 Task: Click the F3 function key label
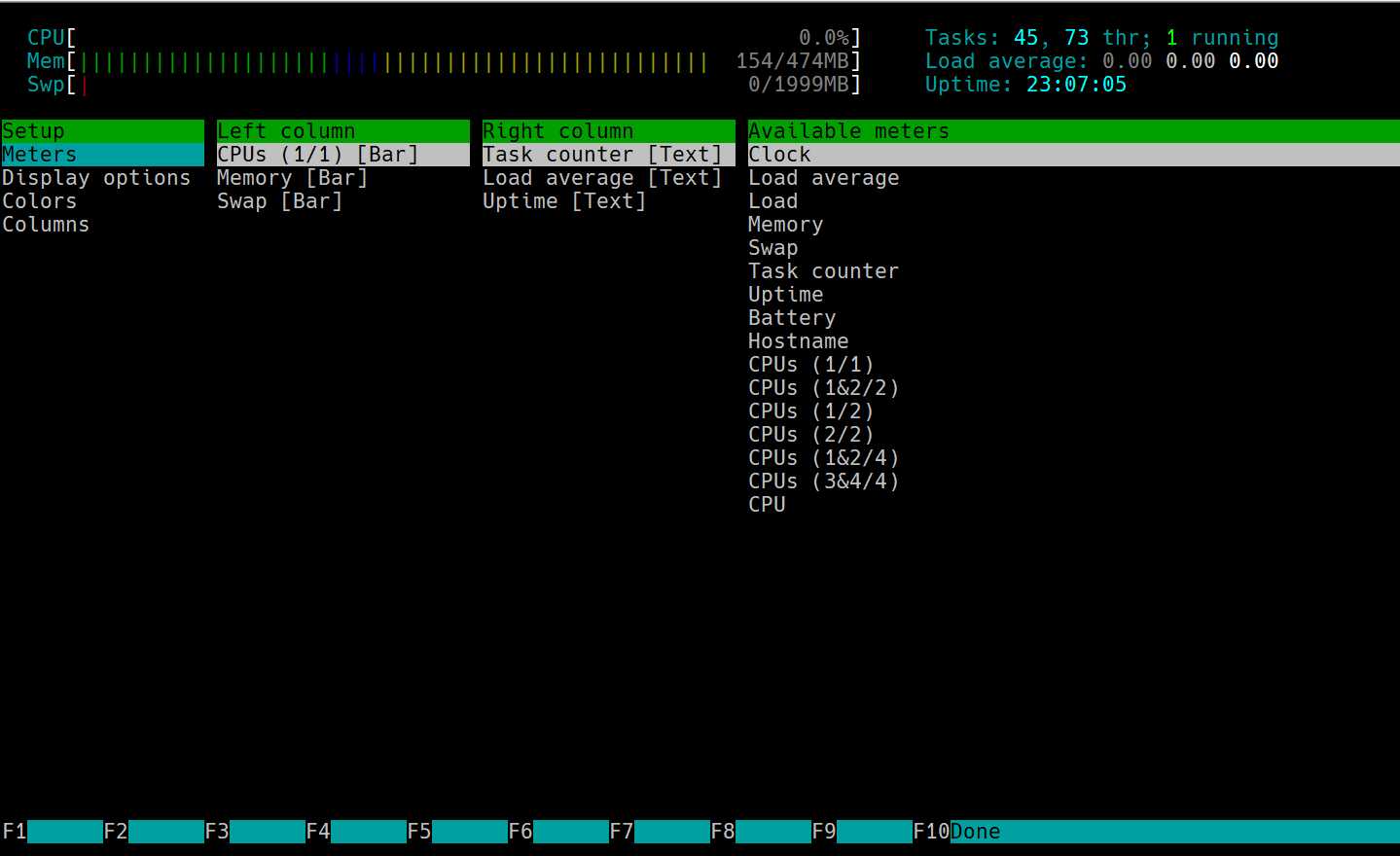216,832
